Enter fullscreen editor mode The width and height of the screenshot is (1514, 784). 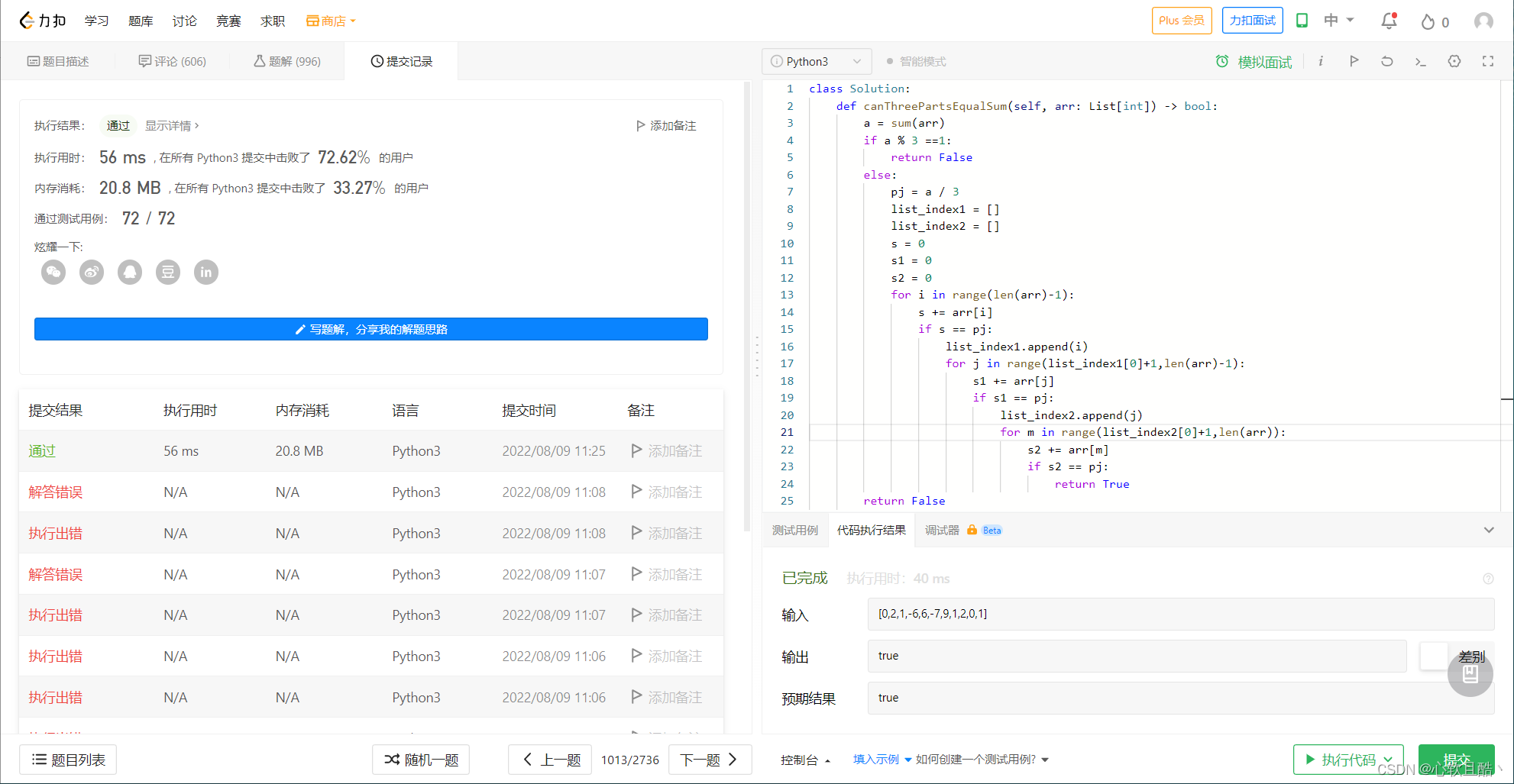[1488, 62]
